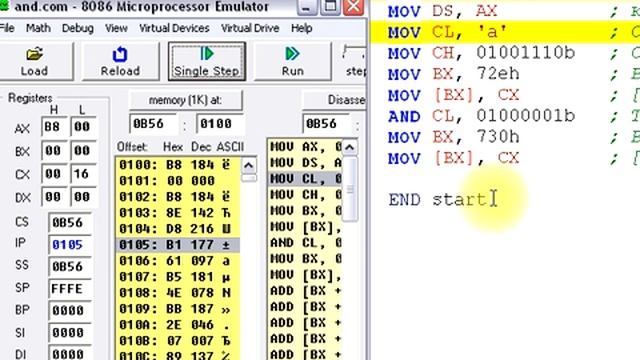Click the SS register field
Image resolution: width=640 pixels, height=360 pixels.
click(70, 267)
